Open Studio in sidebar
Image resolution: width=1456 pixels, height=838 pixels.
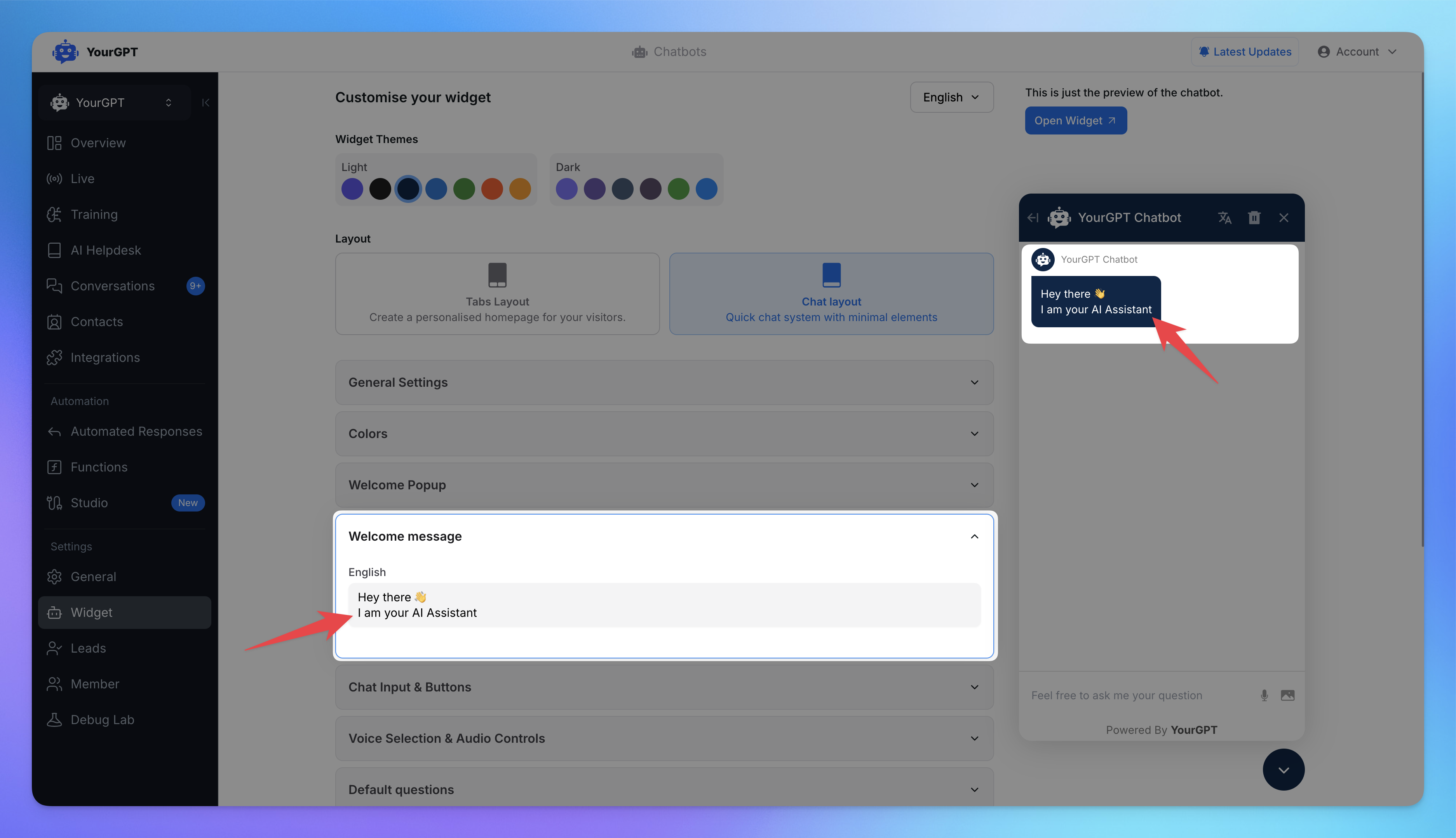(124, 503)
